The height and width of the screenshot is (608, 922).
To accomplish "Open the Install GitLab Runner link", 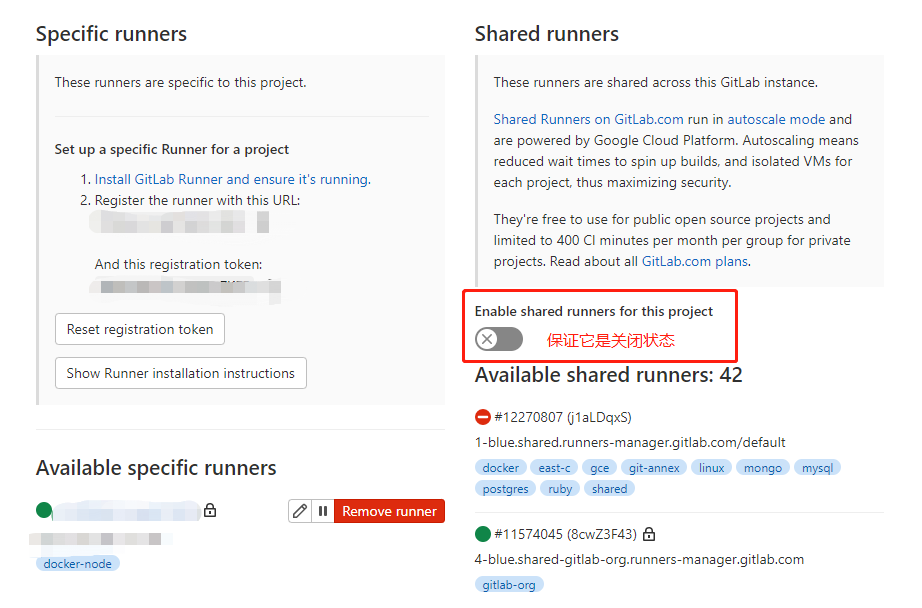I will click(x=231, y=180).
